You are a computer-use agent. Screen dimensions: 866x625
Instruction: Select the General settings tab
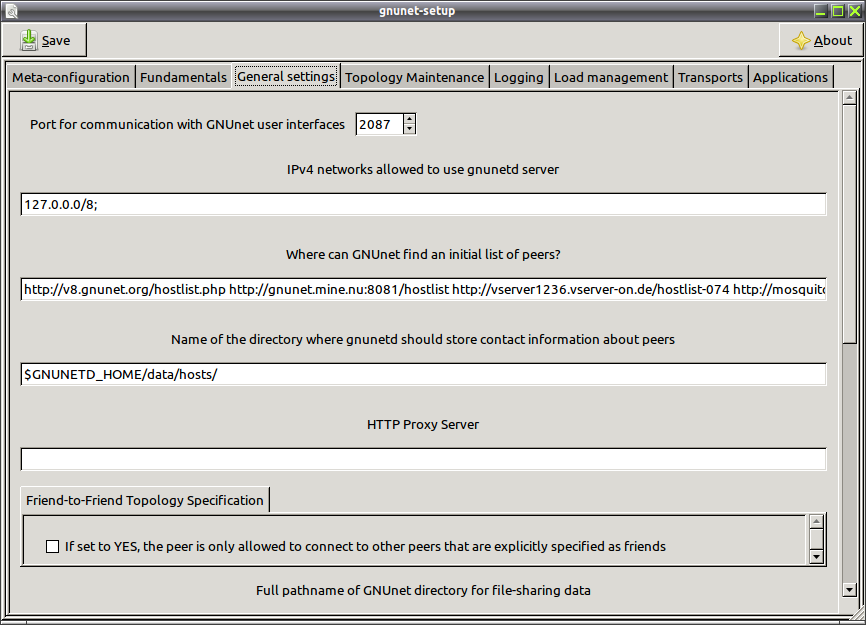pos(286,76)
